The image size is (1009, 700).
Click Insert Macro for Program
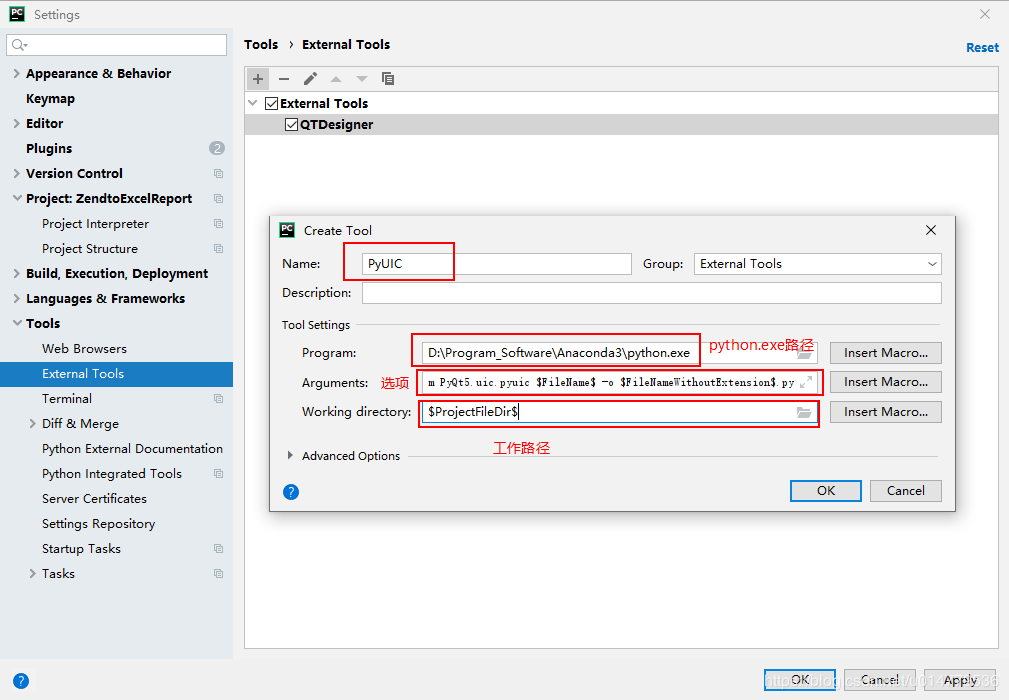pyautogui.click(x=885, y=353)
